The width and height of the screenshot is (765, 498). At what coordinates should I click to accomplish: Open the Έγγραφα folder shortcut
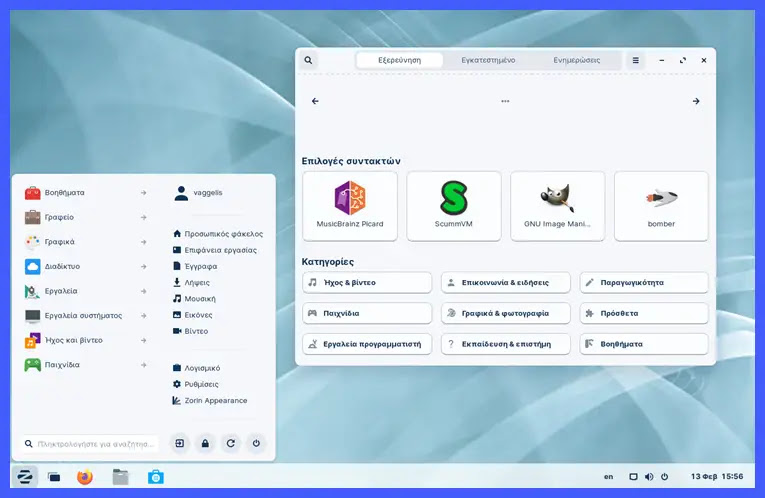pyautogui.click(x=195, y=266)
